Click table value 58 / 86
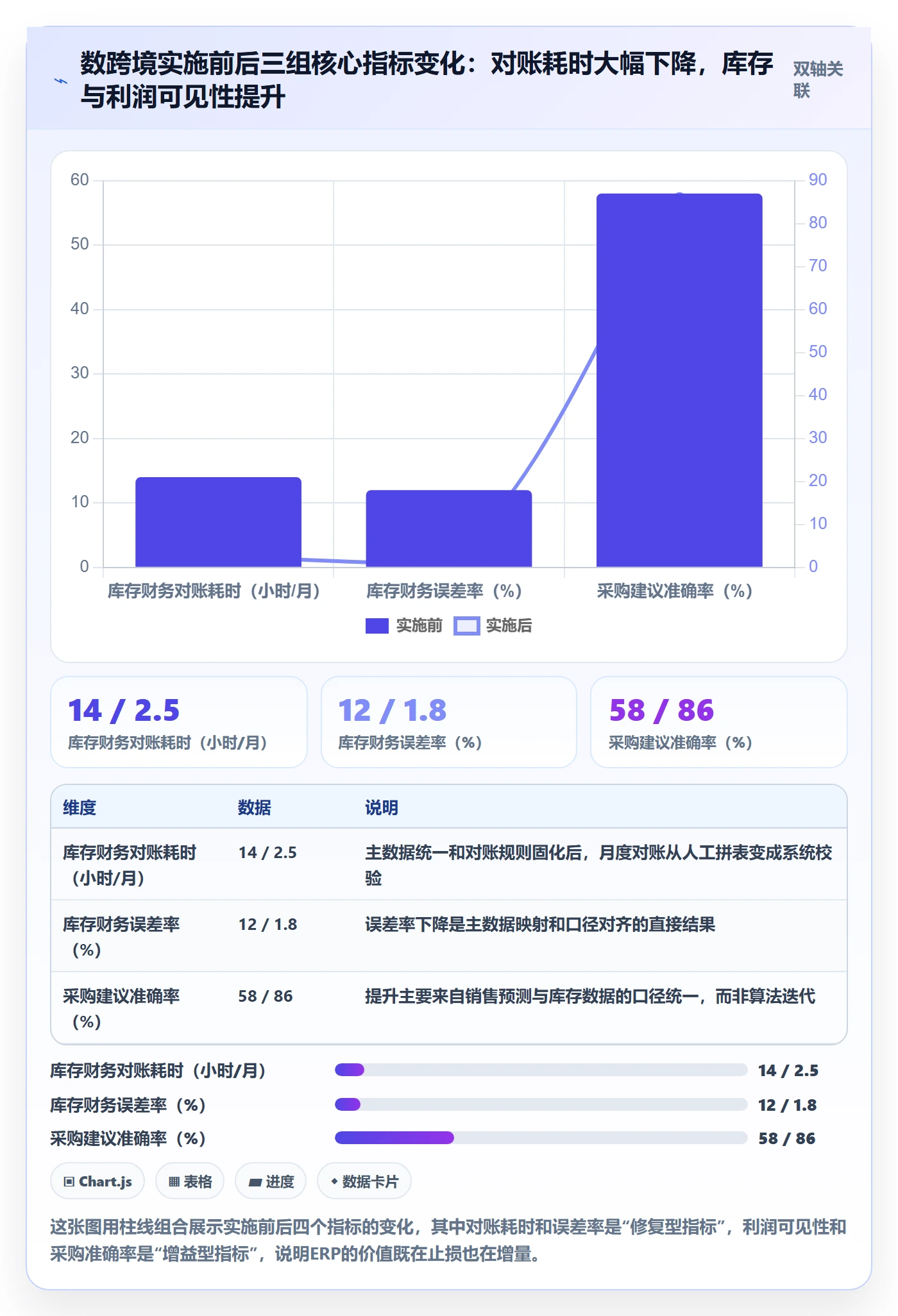Screen dimensions: 898x1316 tap(266, 996)
